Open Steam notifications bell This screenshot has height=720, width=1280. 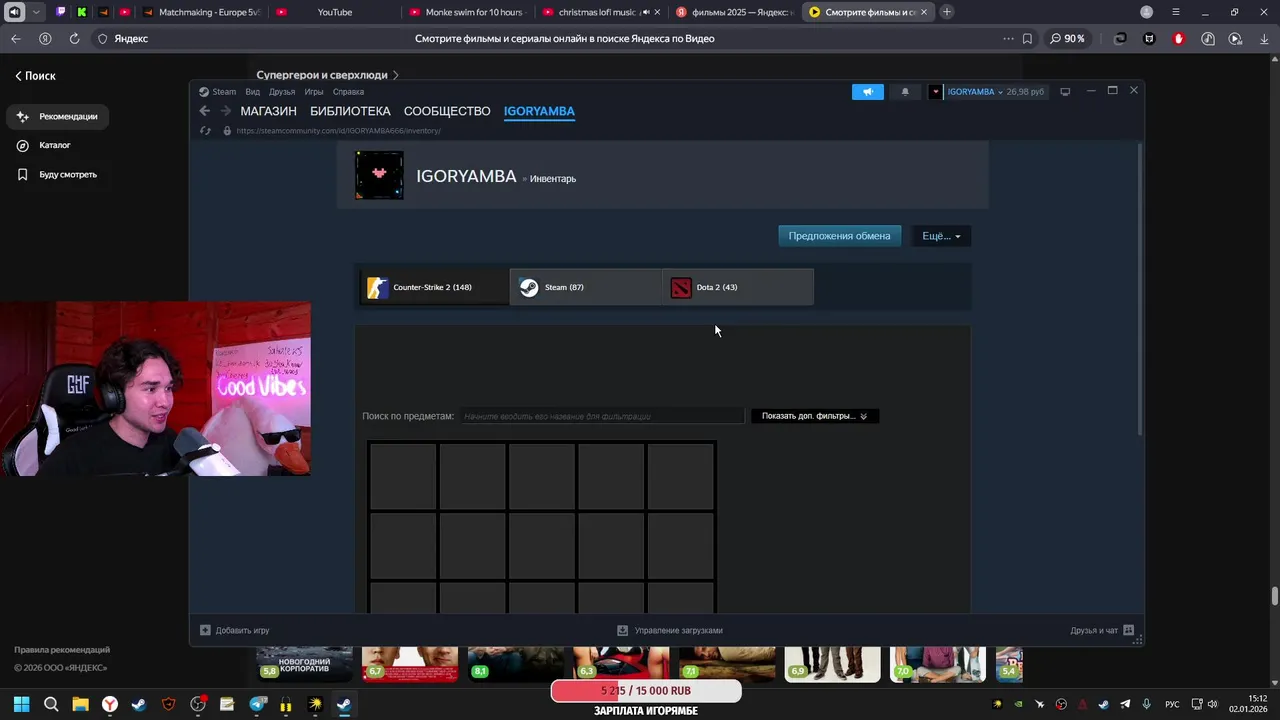(x=905, y=91)
